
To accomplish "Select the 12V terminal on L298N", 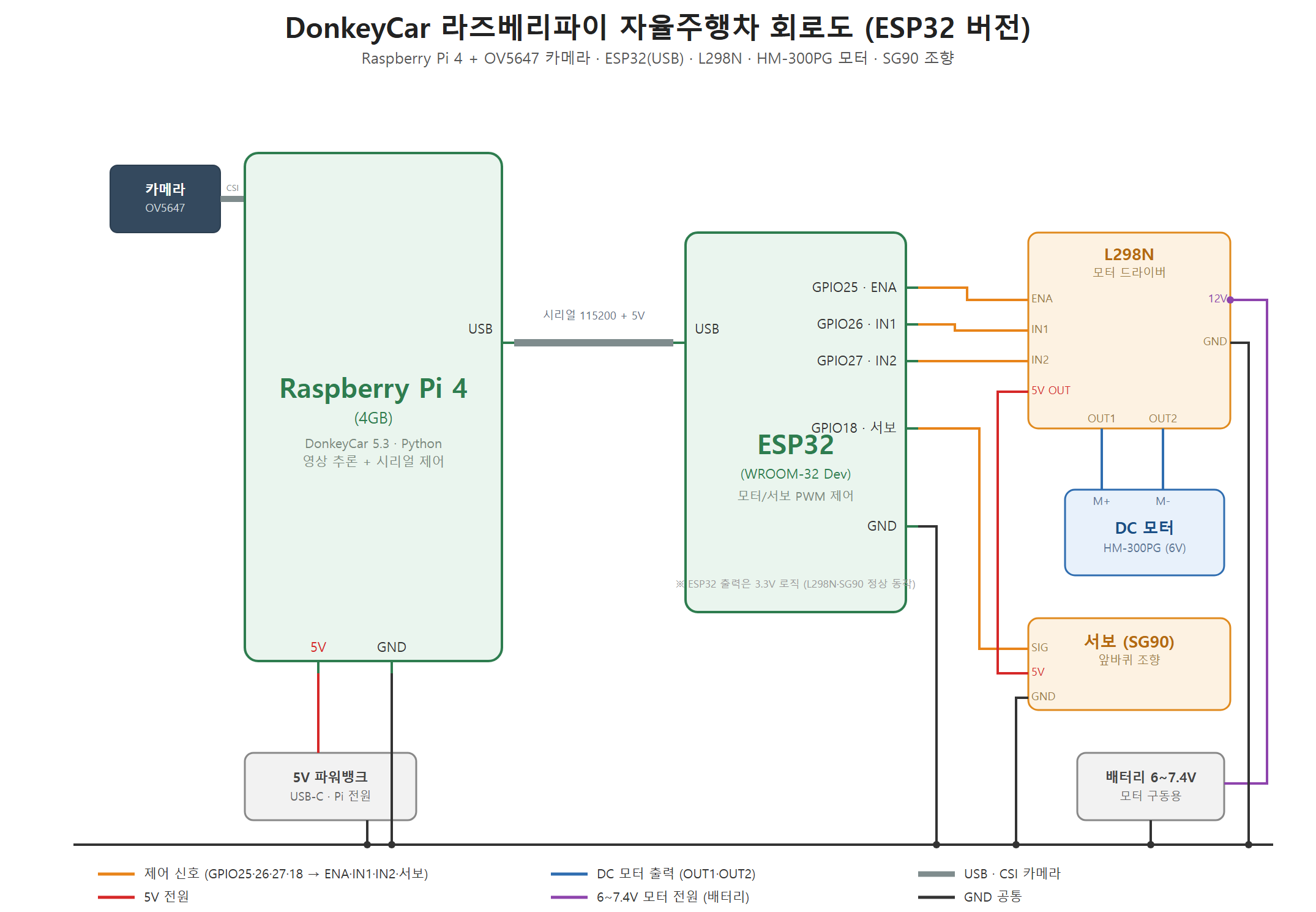I will tap(1217, 299).
